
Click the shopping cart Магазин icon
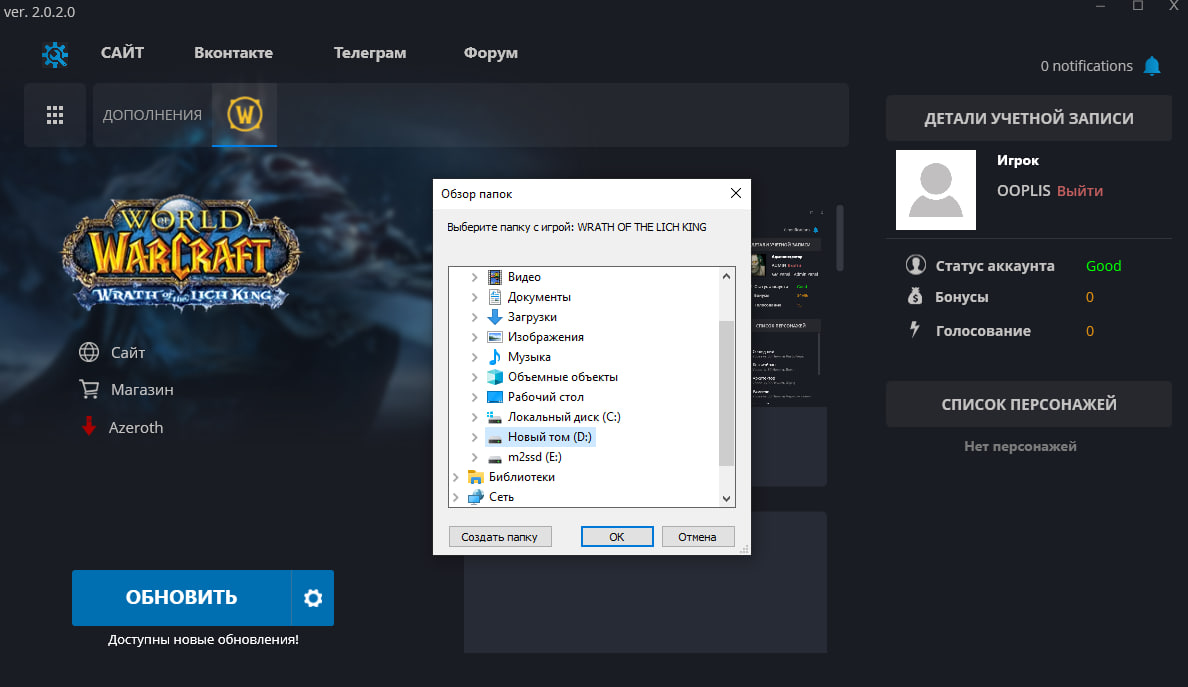click(89, 389)
